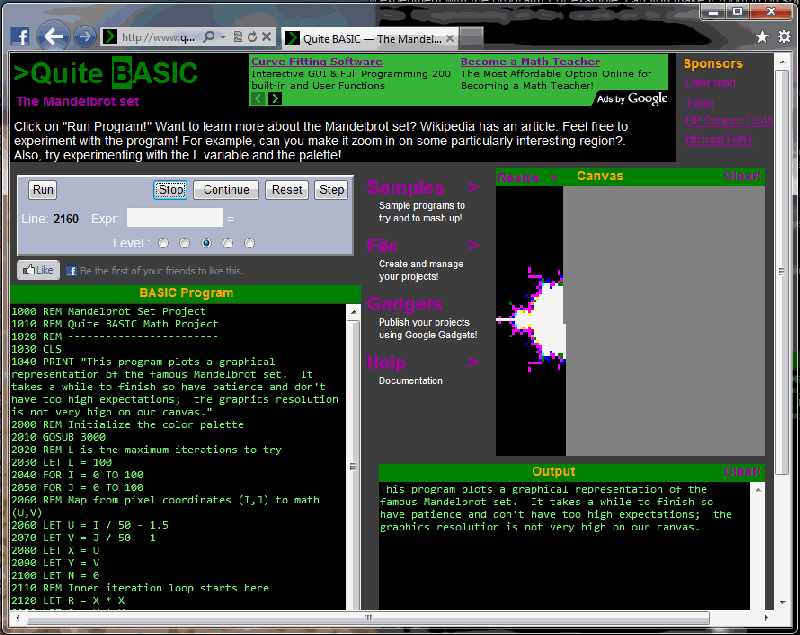The width and height of the screenshot is (800, 635).
Task: Click the Output panel scrollbar up arrow
Action: pyautogui.click(x=758, y=490)
